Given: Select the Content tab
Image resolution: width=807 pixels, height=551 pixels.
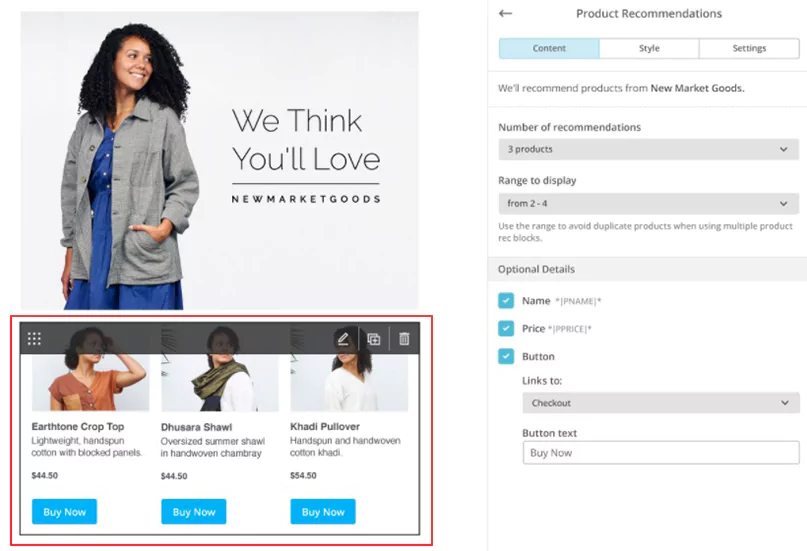Looking at the screenshot, I should click(549, 48).
